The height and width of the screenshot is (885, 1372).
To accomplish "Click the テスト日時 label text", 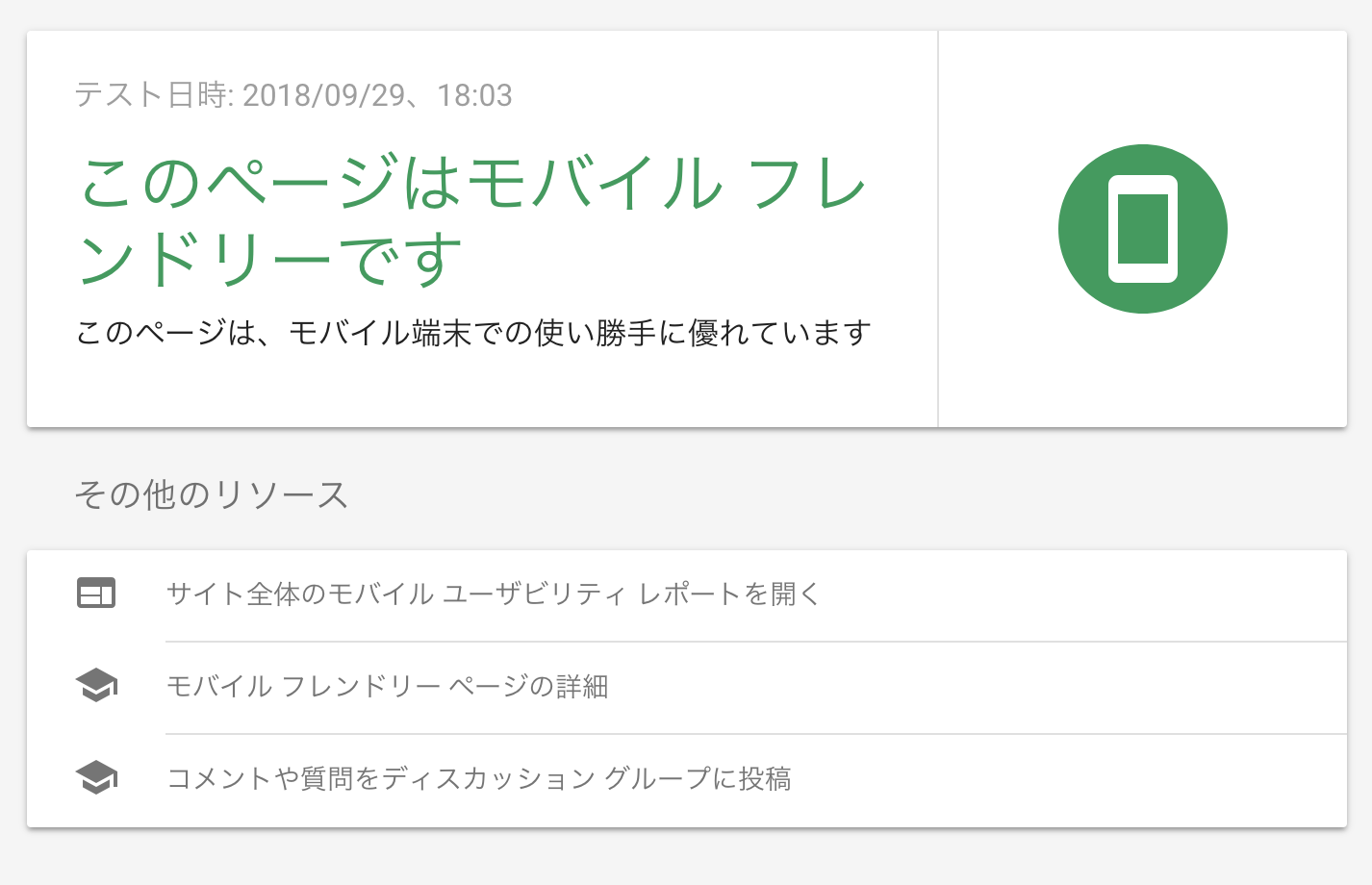I will pyautogui.click(x=152, y=95).
